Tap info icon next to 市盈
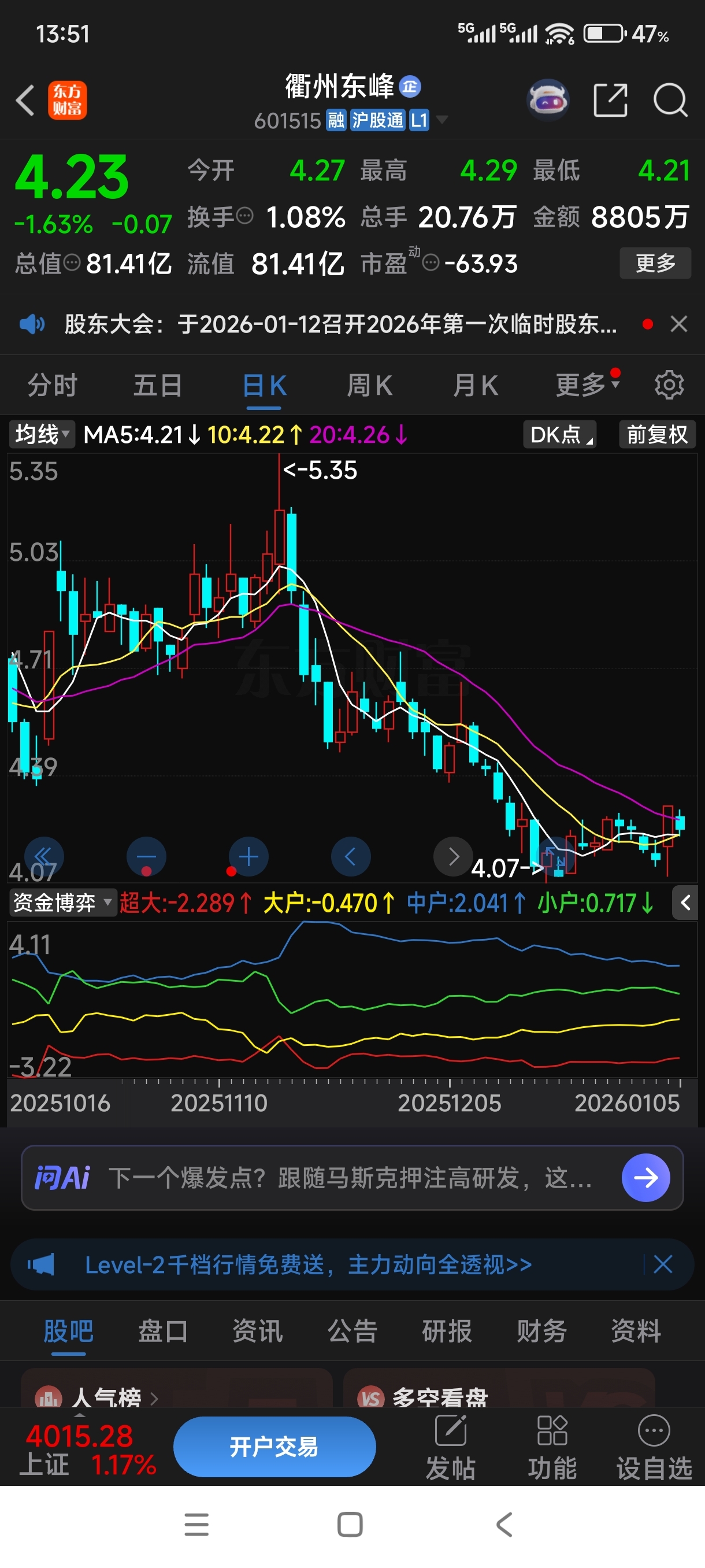This screenshot has height=1568, width=705. pos(430,263)
